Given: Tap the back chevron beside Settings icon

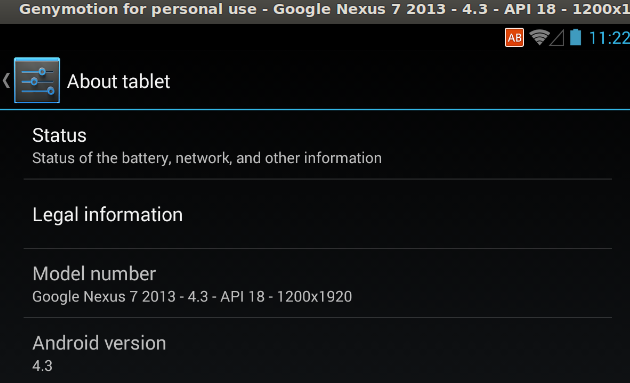Looking at the screenshot, I should (6, 80).
